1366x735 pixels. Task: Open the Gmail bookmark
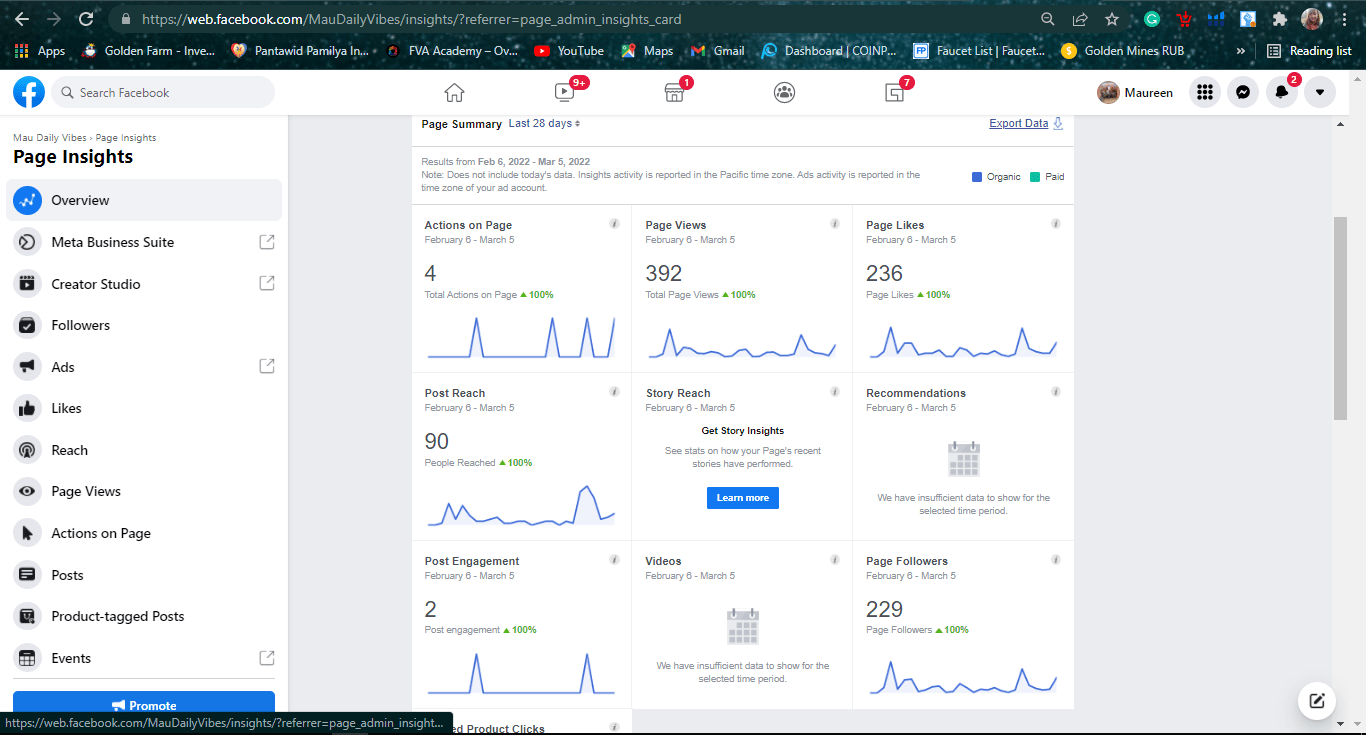tap(718, 51)
